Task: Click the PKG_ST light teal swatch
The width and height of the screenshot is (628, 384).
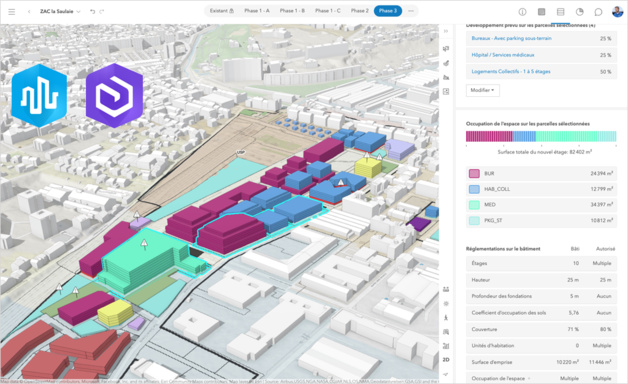Action: (x=474, y=221)
